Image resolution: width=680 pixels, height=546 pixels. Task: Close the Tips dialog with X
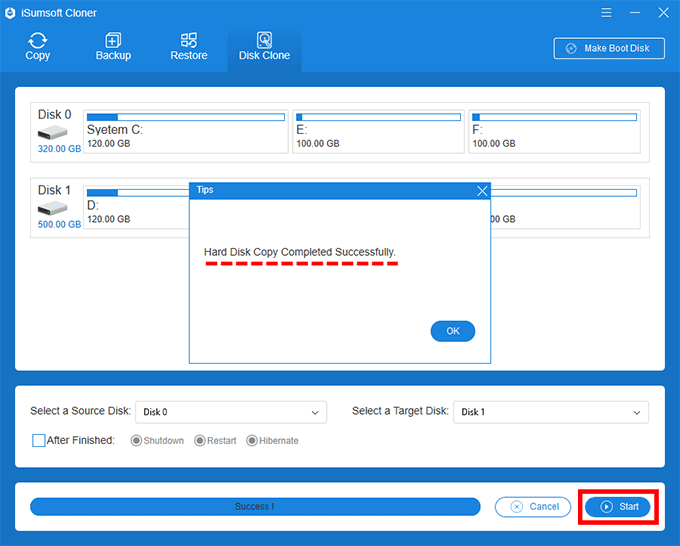point(482,190)
